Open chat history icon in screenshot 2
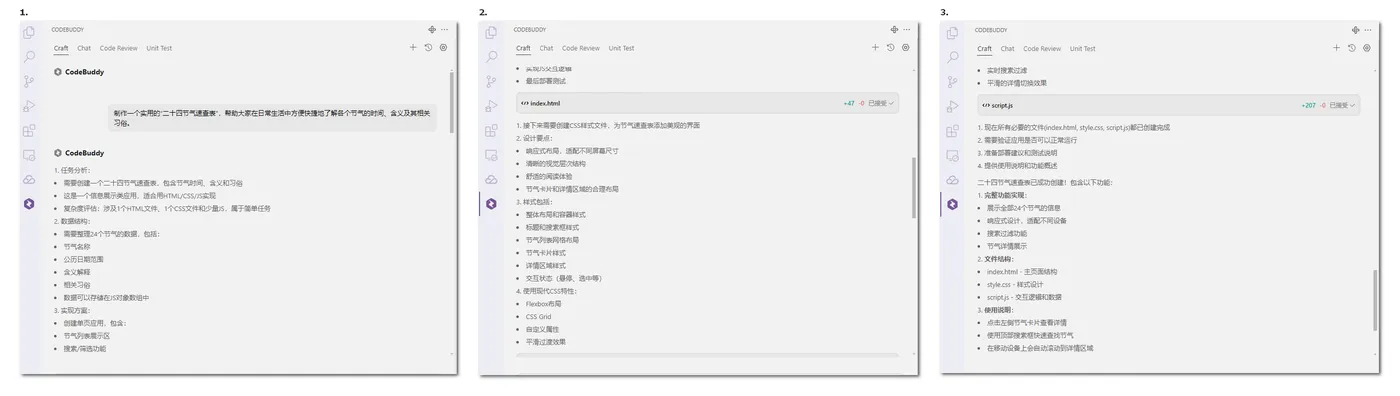 click(890, 47)
